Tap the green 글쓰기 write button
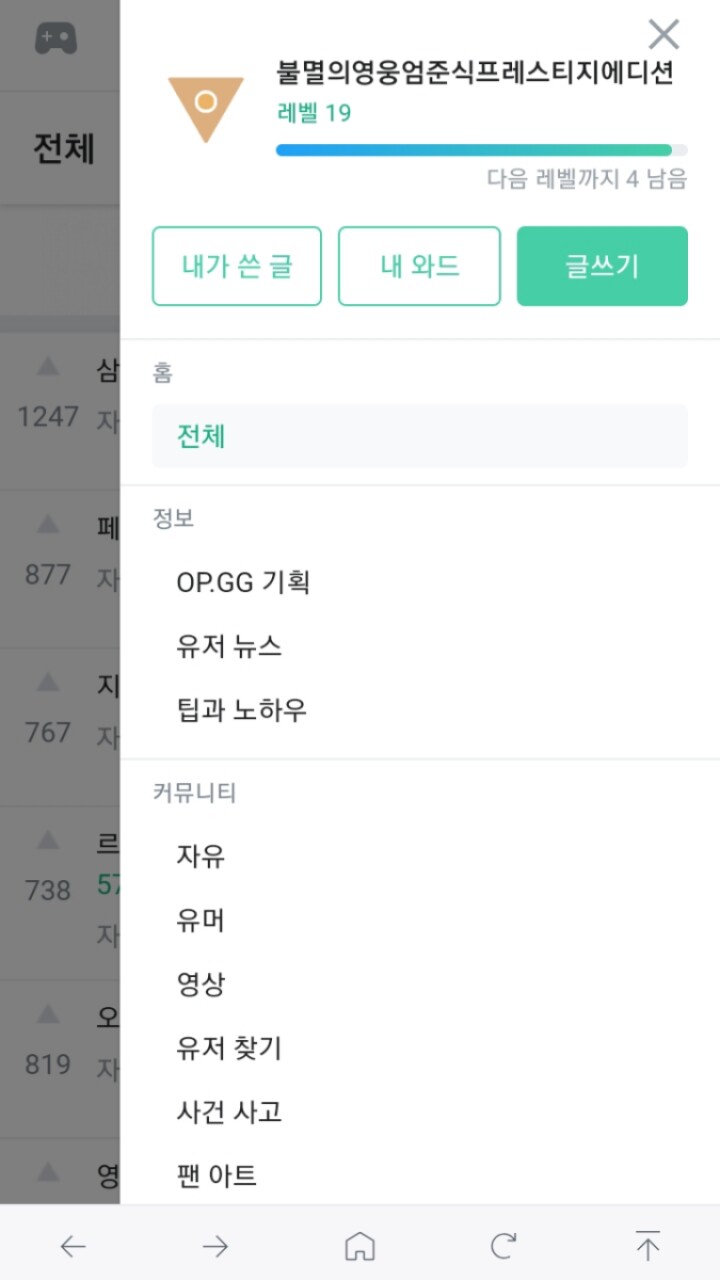The height and width of the screenshot is (1280, 720). (x=602, y=266)
